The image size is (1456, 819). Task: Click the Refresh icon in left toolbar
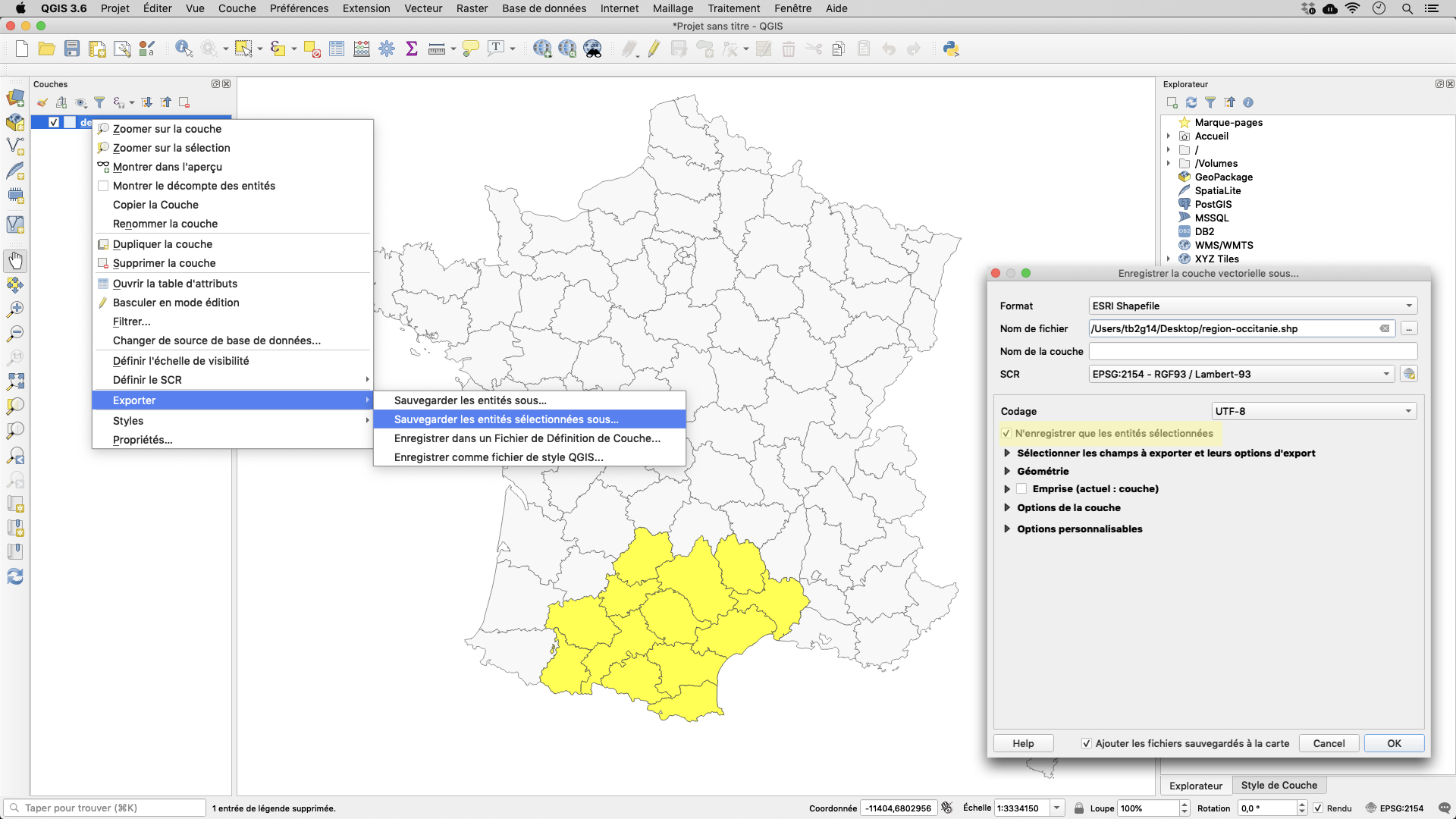15,577
